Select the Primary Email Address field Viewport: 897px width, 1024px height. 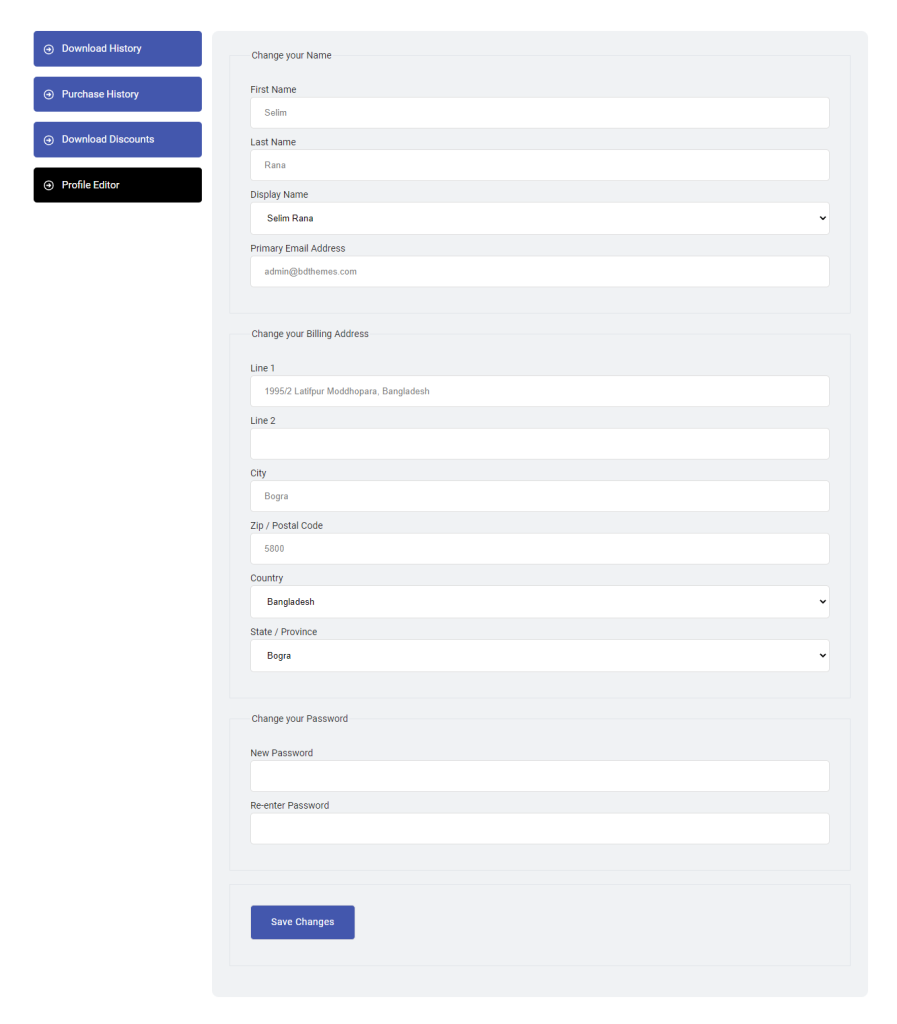coord(540,271)
